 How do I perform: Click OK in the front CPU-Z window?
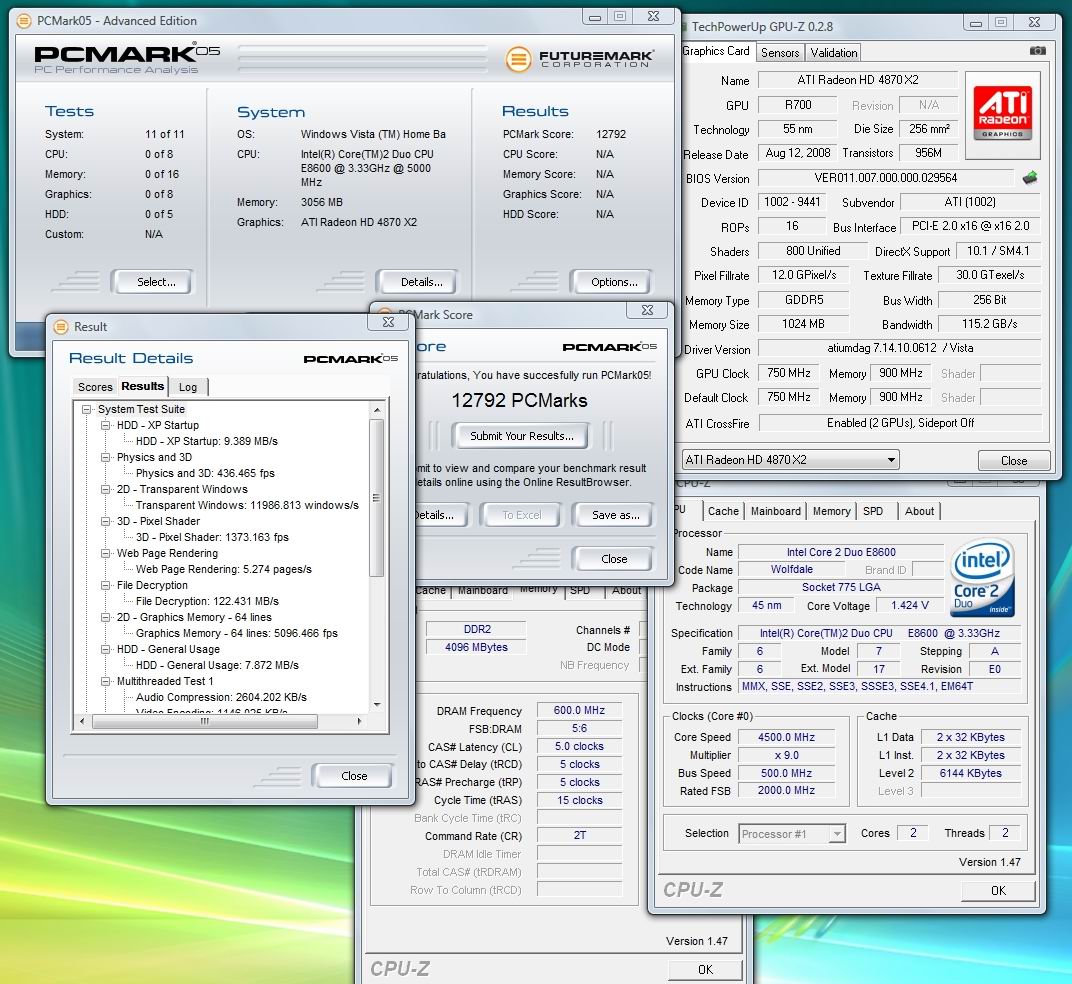[x=998, y=890]
